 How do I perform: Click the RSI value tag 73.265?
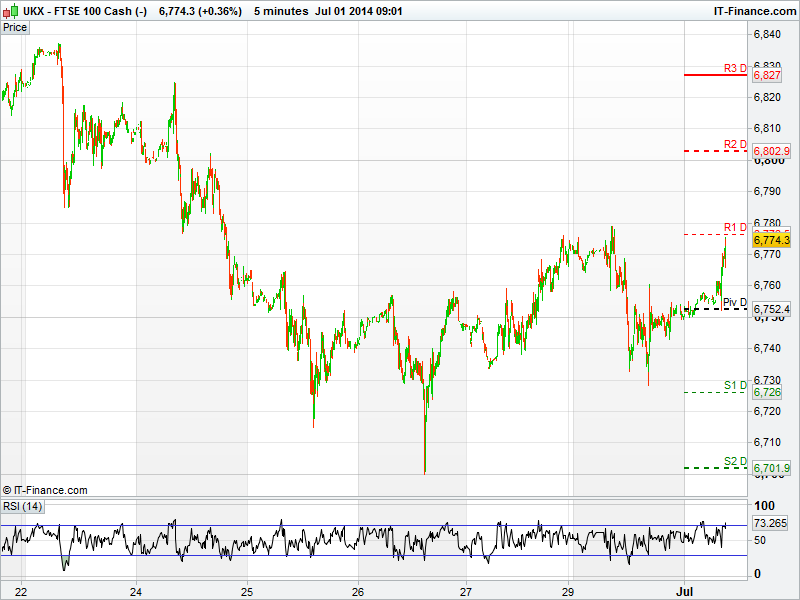coord(770,523)
